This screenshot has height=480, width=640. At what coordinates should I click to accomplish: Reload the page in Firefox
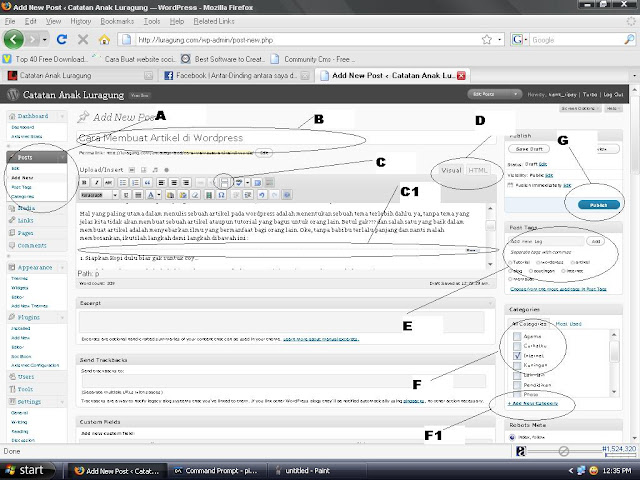(62, 40)
